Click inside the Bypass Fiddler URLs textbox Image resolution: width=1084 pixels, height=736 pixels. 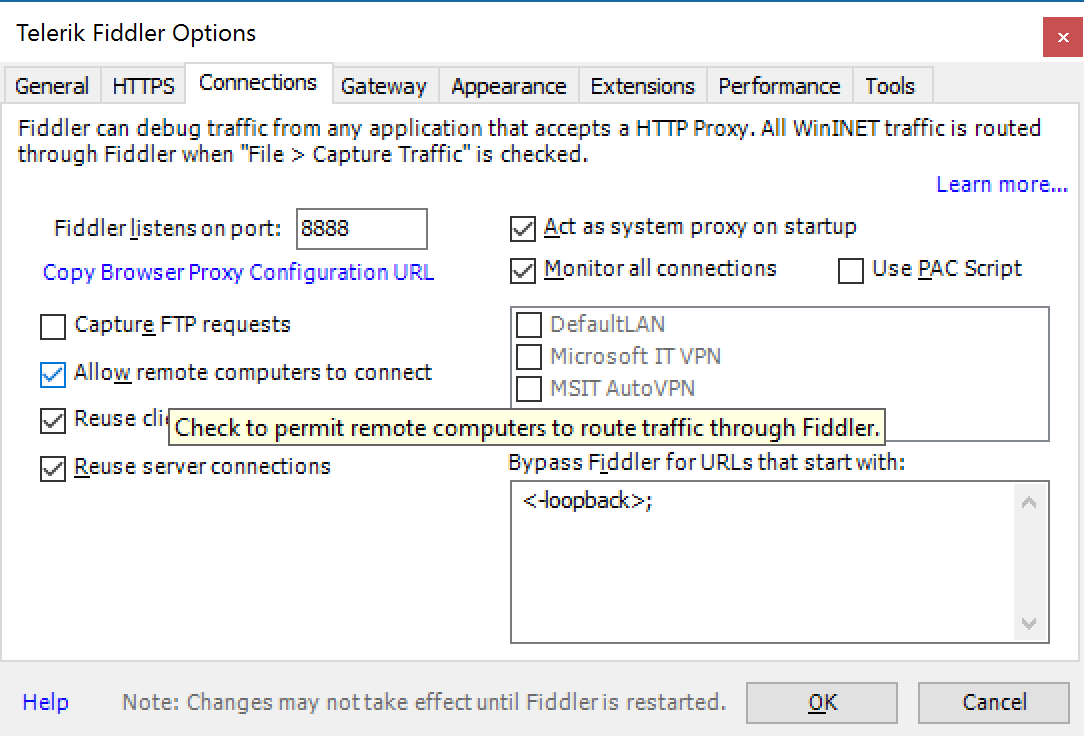click(764, 570)
